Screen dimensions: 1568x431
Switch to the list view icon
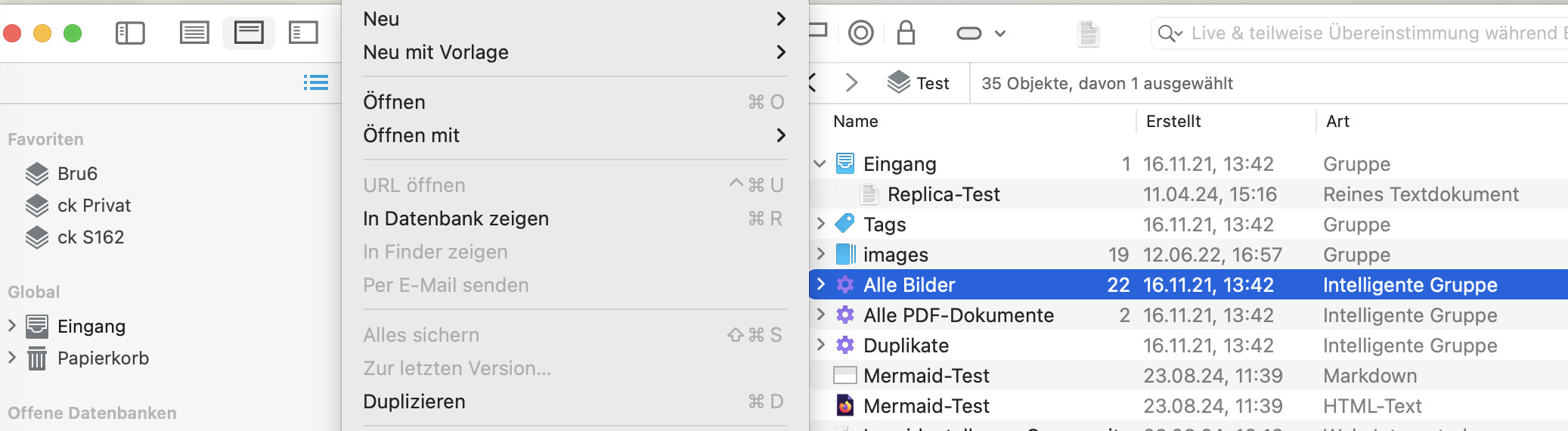(194, 33)
